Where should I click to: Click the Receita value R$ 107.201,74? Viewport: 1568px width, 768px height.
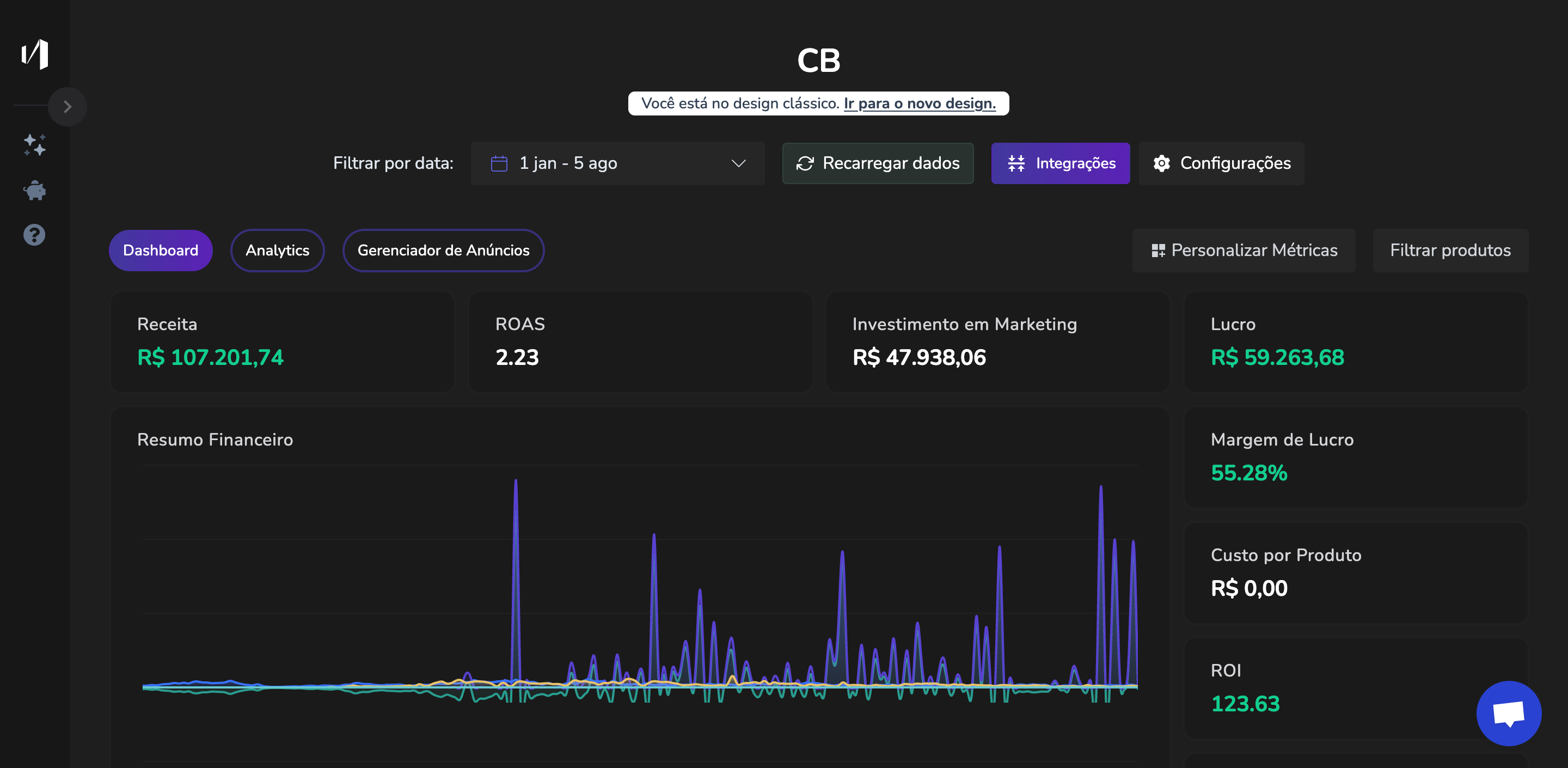tap(210, 358)
